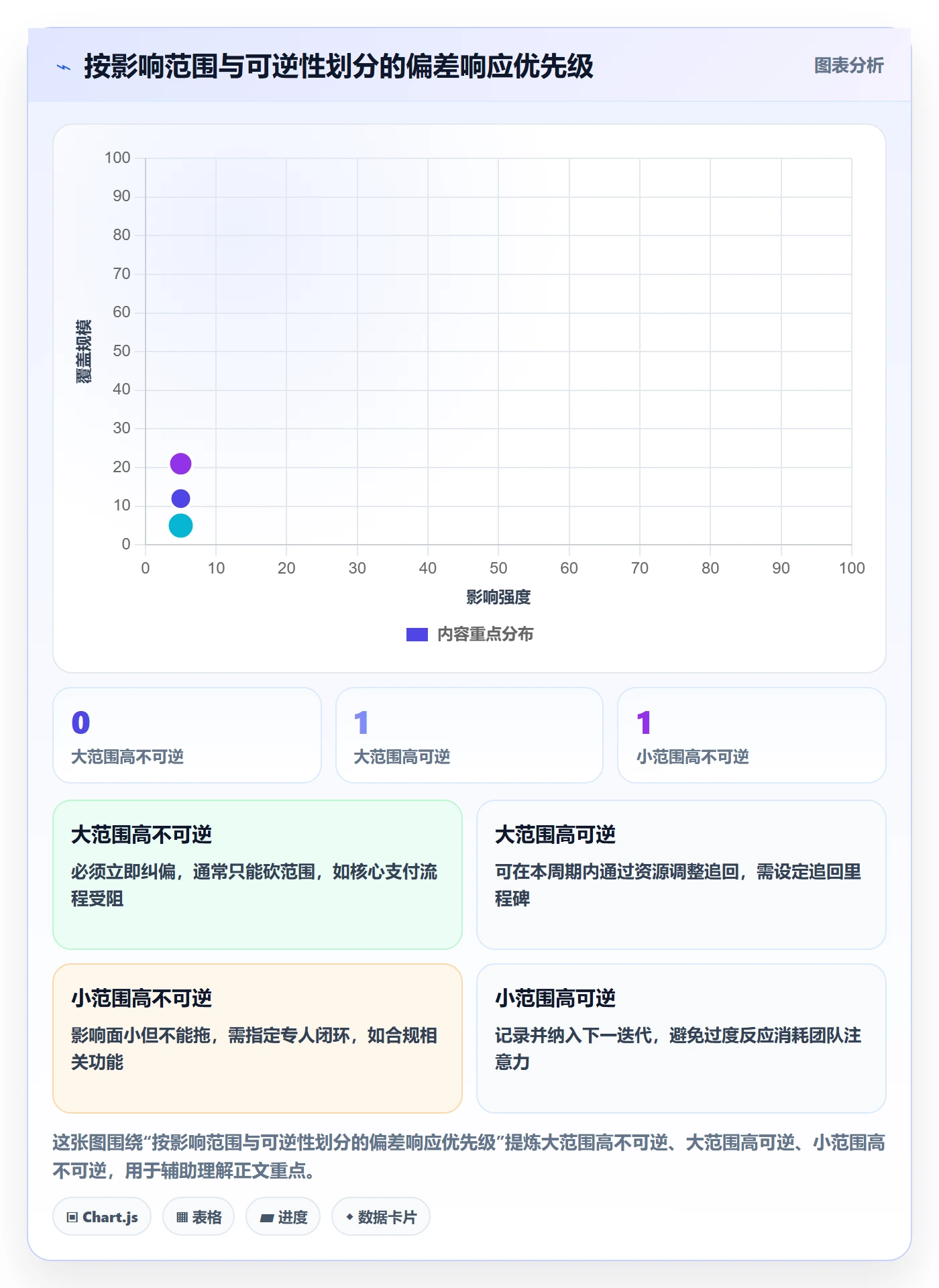Image resolution: width=939 pixels, height=1288 pixels.
Task: Click the Chart.js tag chip
Action: pos(102,1217)
